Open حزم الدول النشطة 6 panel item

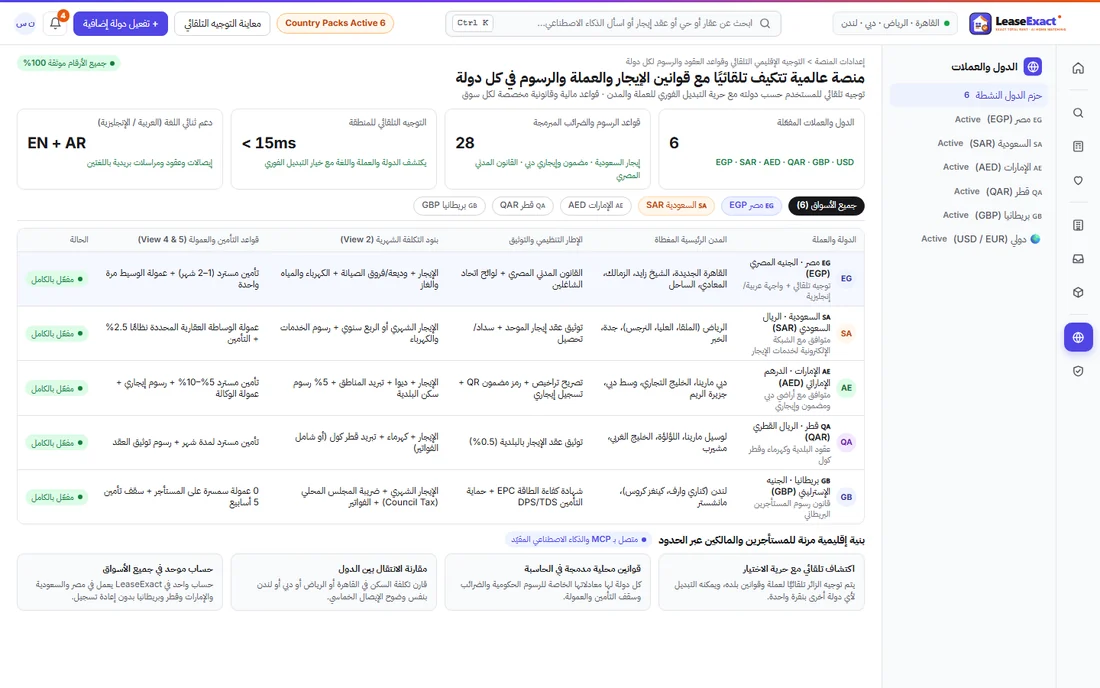969,95
